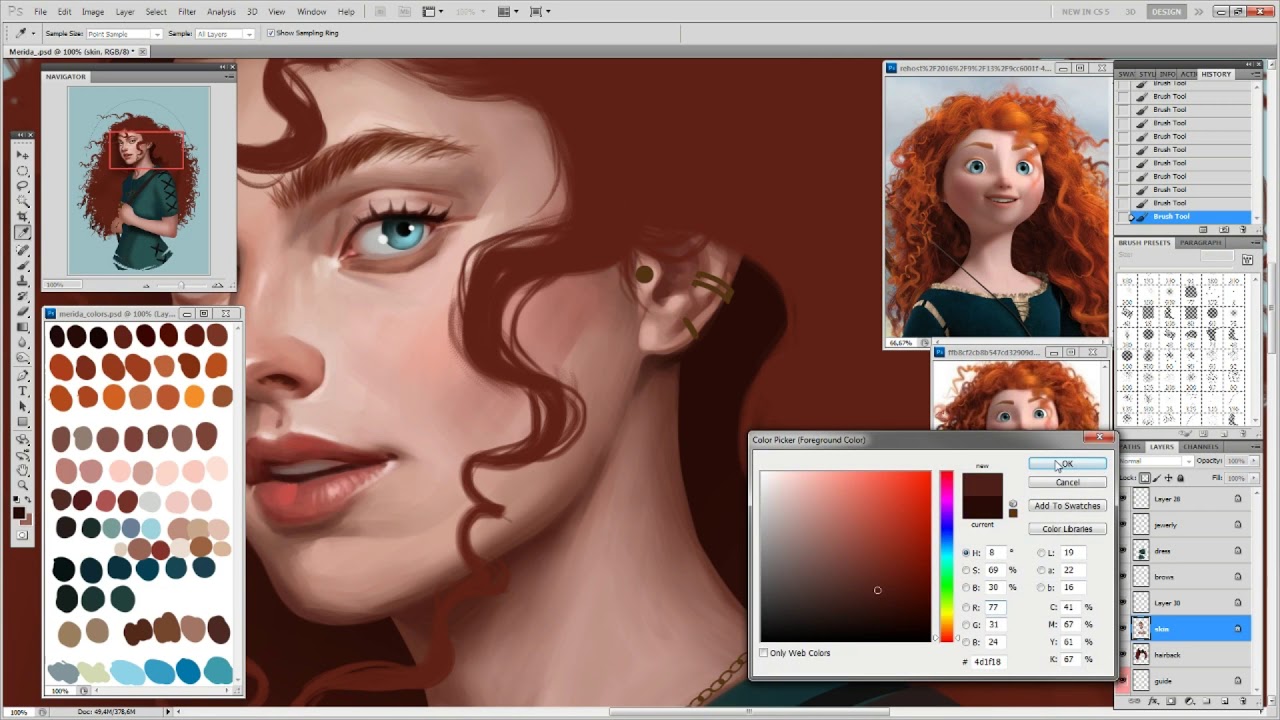Switch to the PATHS tab

1130,447
